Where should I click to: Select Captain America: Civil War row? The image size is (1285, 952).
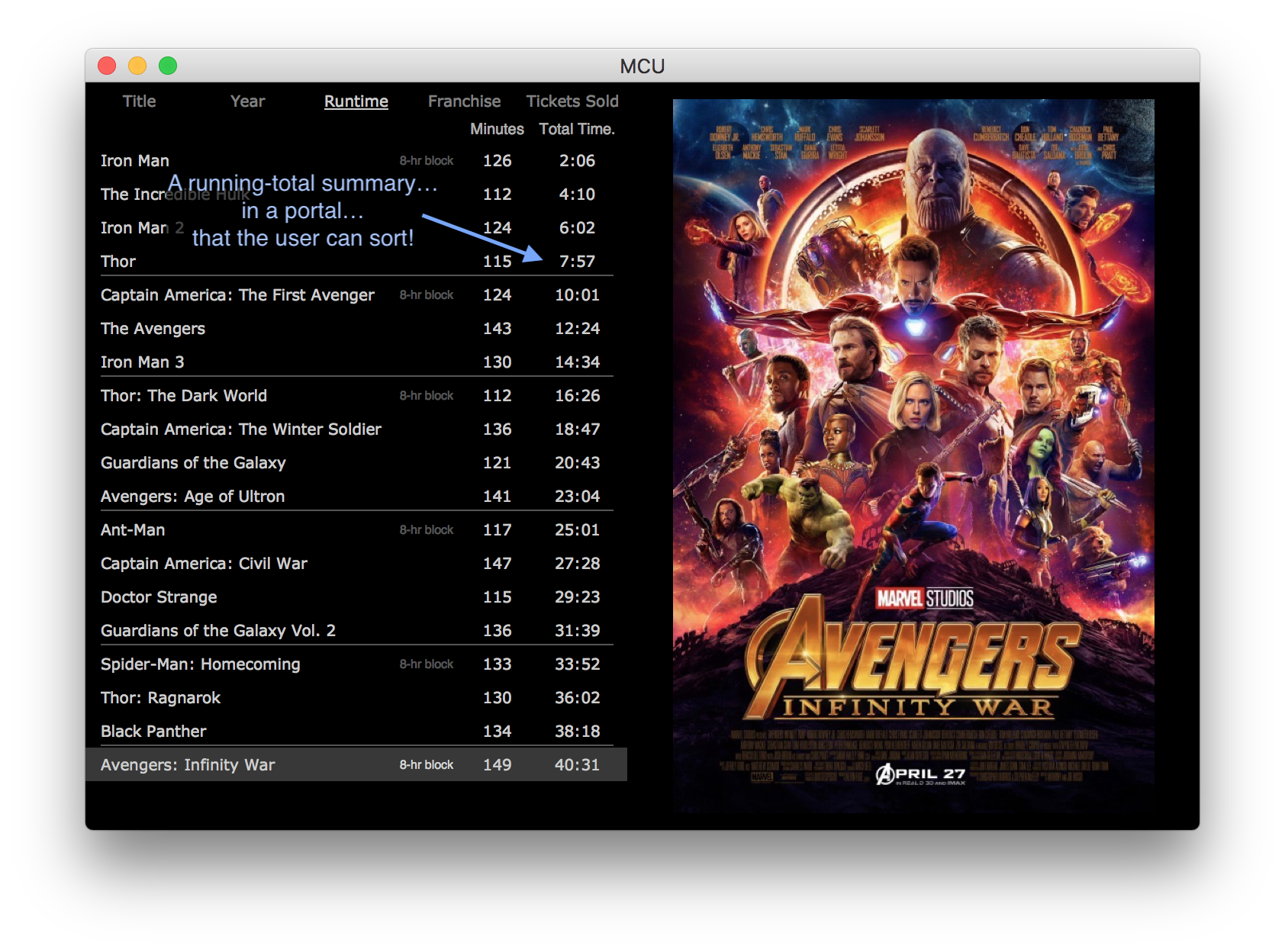204,564
